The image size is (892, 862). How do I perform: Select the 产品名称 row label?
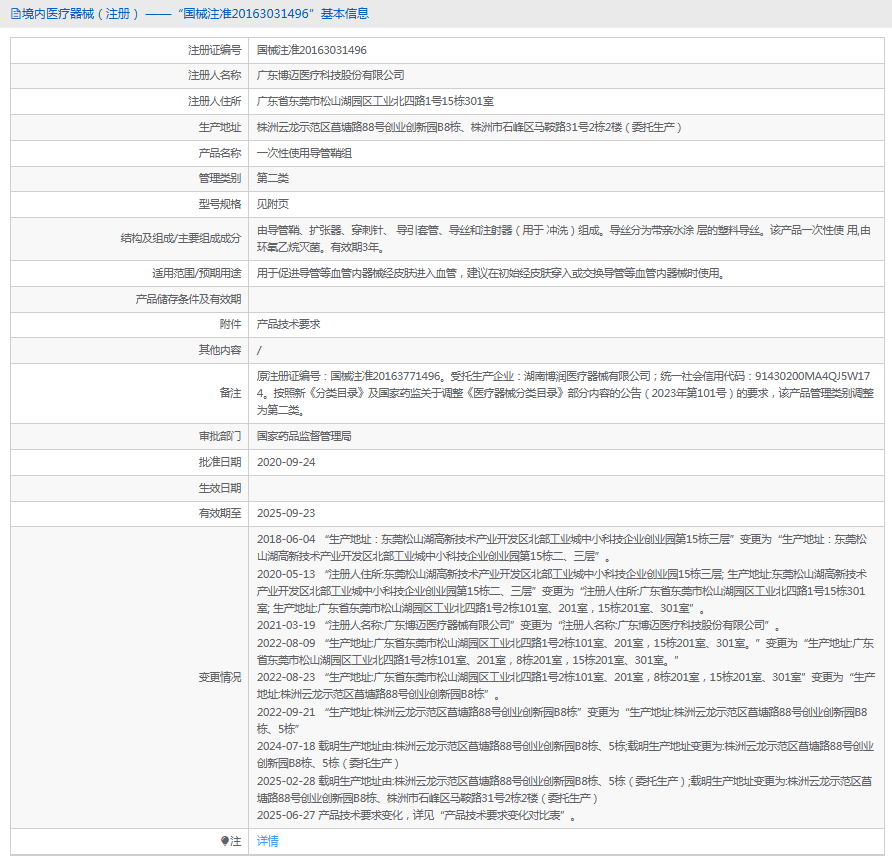click(x=220, y=153)
